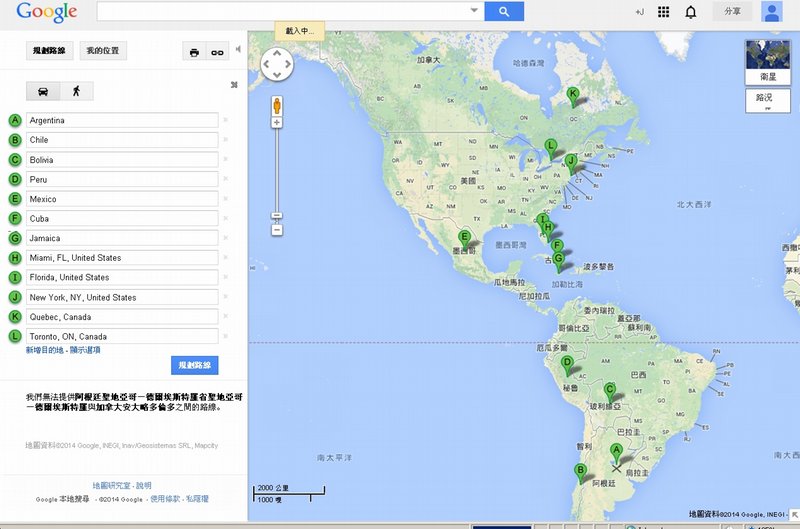Click the zoom out minus button
Image resolution: width=800 pixels, height=529 pixels.
click(277, 230)
